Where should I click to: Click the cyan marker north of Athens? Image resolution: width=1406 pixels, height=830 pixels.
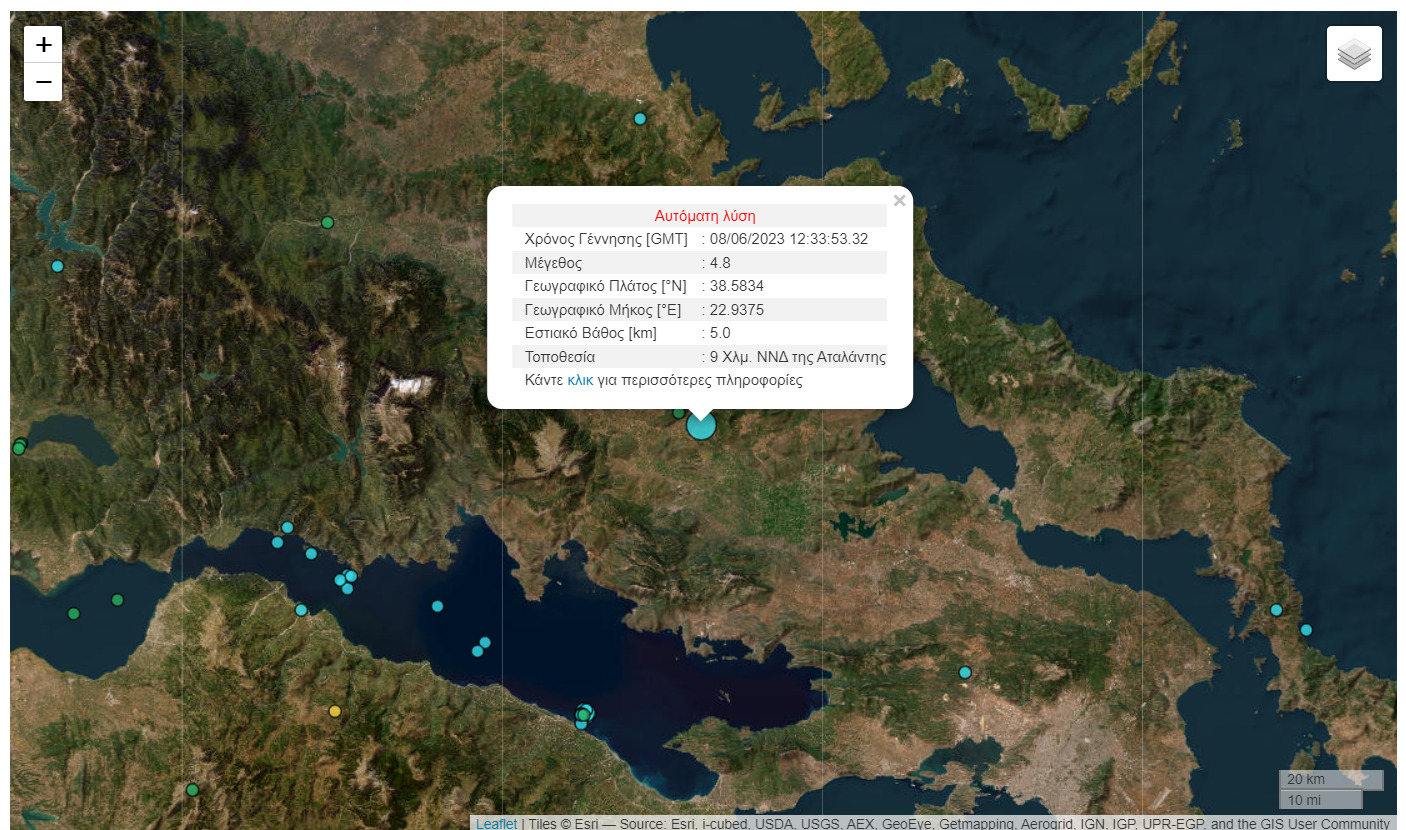(x=965, y=672)
